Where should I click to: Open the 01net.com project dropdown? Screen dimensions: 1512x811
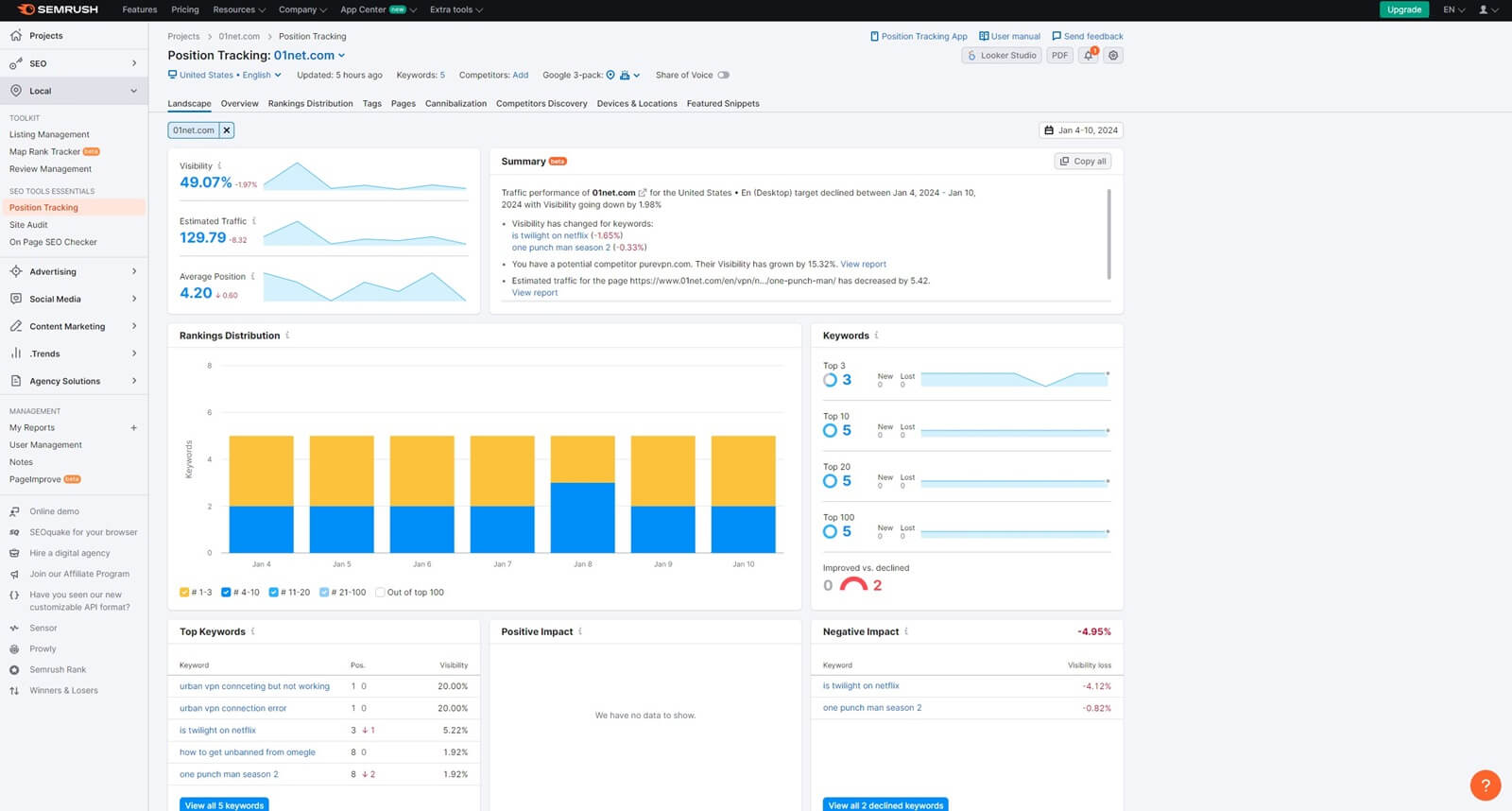[309, 56]
